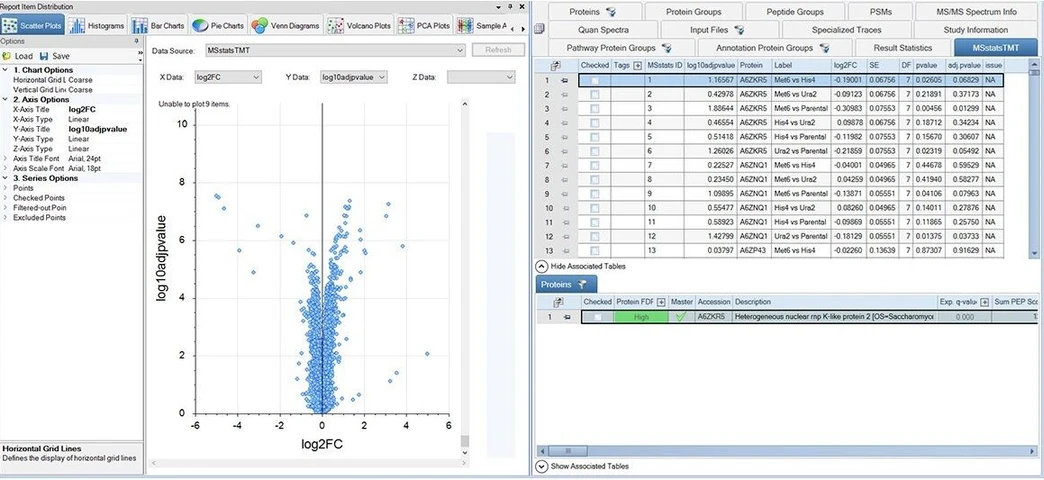
Task: Click the Report Item Distribution pin icon
Action: pos(509,6)
